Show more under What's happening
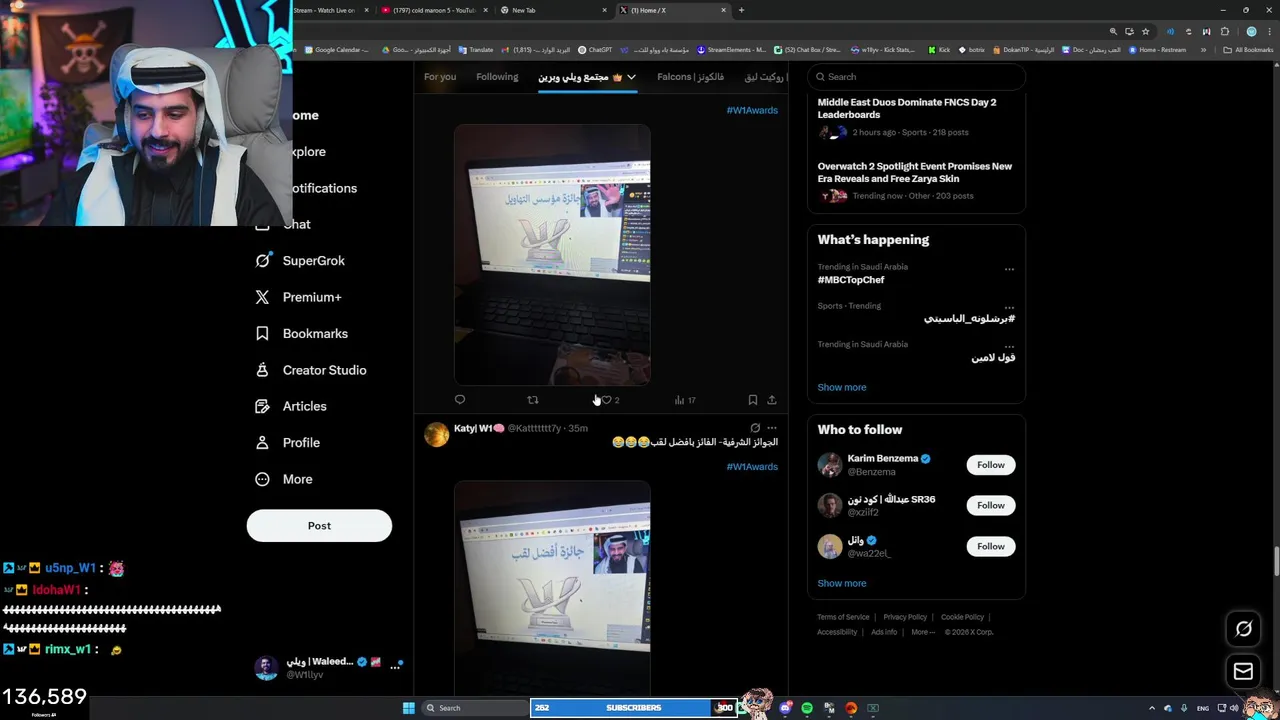The width and height of the screenshot is (1280, 720). pos(842,387)
